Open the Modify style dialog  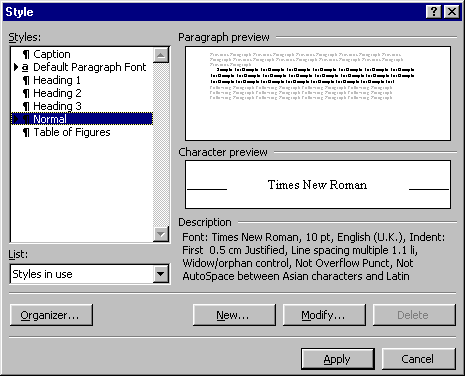pyautogui.click(x=324, y=315)
